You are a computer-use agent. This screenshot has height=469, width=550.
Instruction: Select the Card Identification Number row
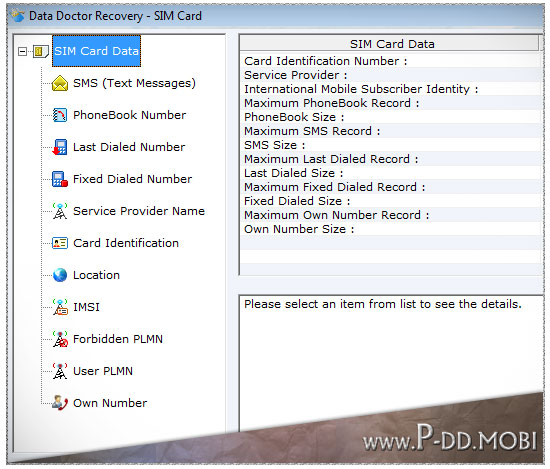tap(390, 61)
